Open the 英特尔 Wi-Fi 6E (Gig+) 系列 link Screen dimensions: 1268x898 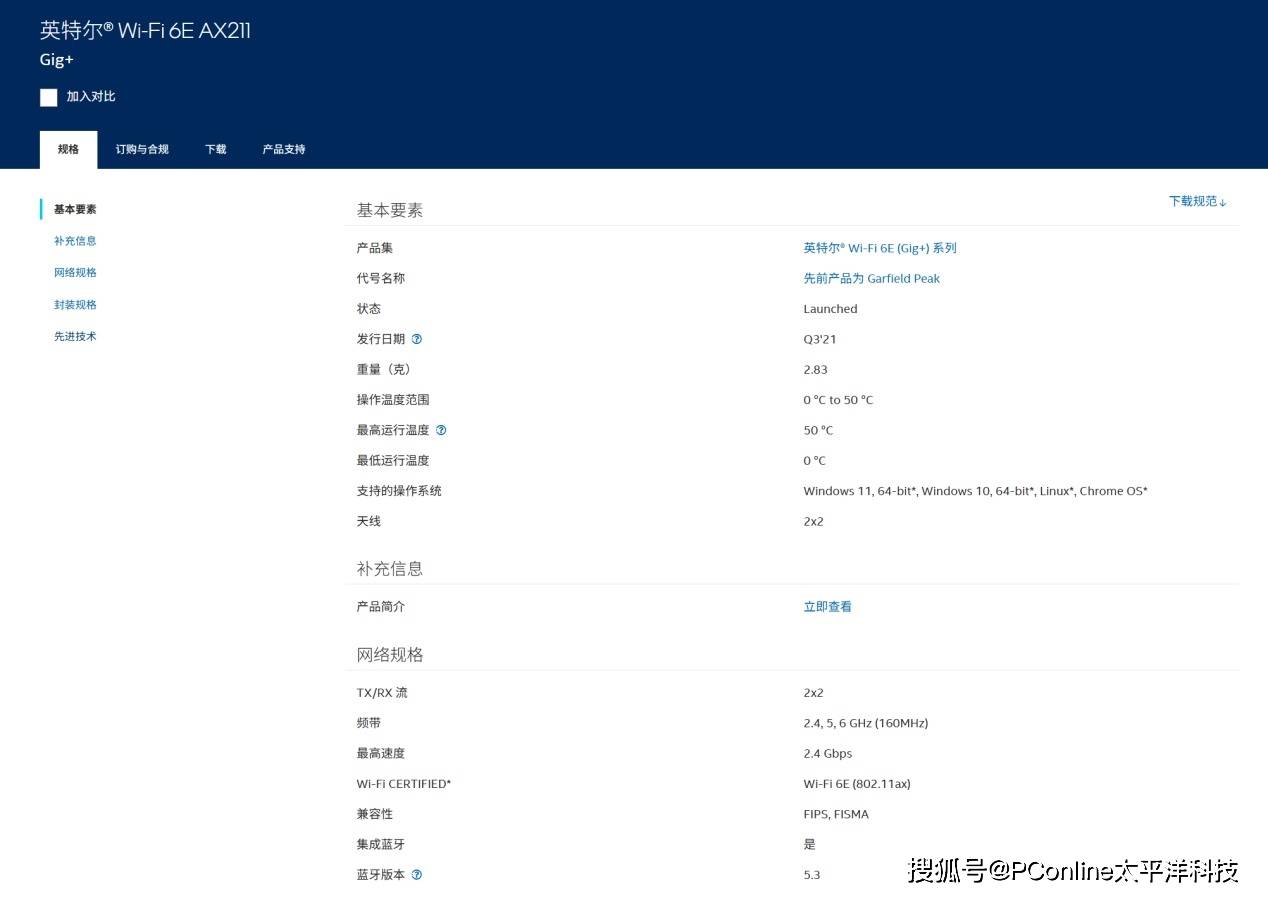[880, 248]
